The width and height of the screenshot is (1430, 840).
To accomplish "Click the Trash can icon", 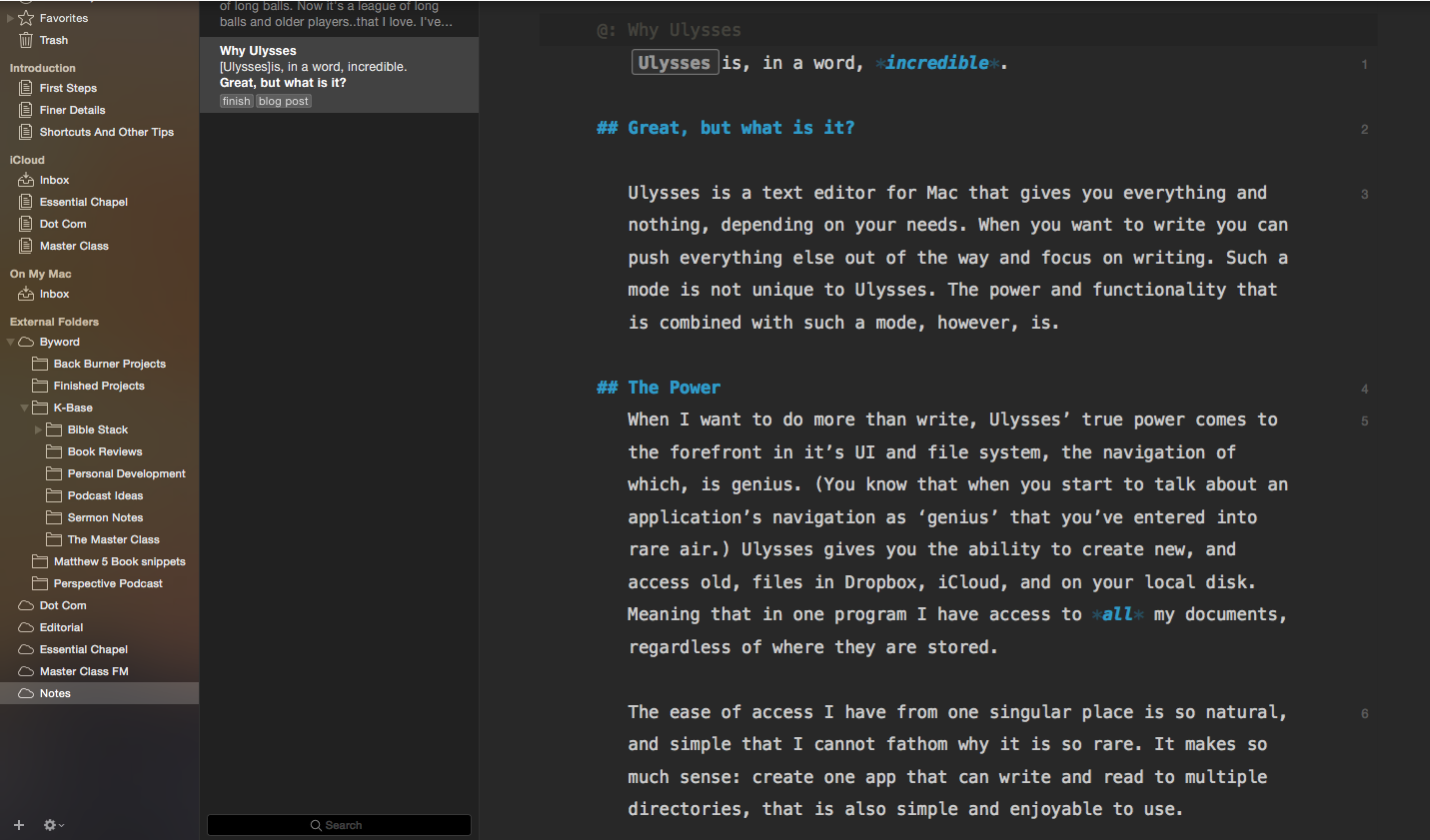I will tap(26, 40).
